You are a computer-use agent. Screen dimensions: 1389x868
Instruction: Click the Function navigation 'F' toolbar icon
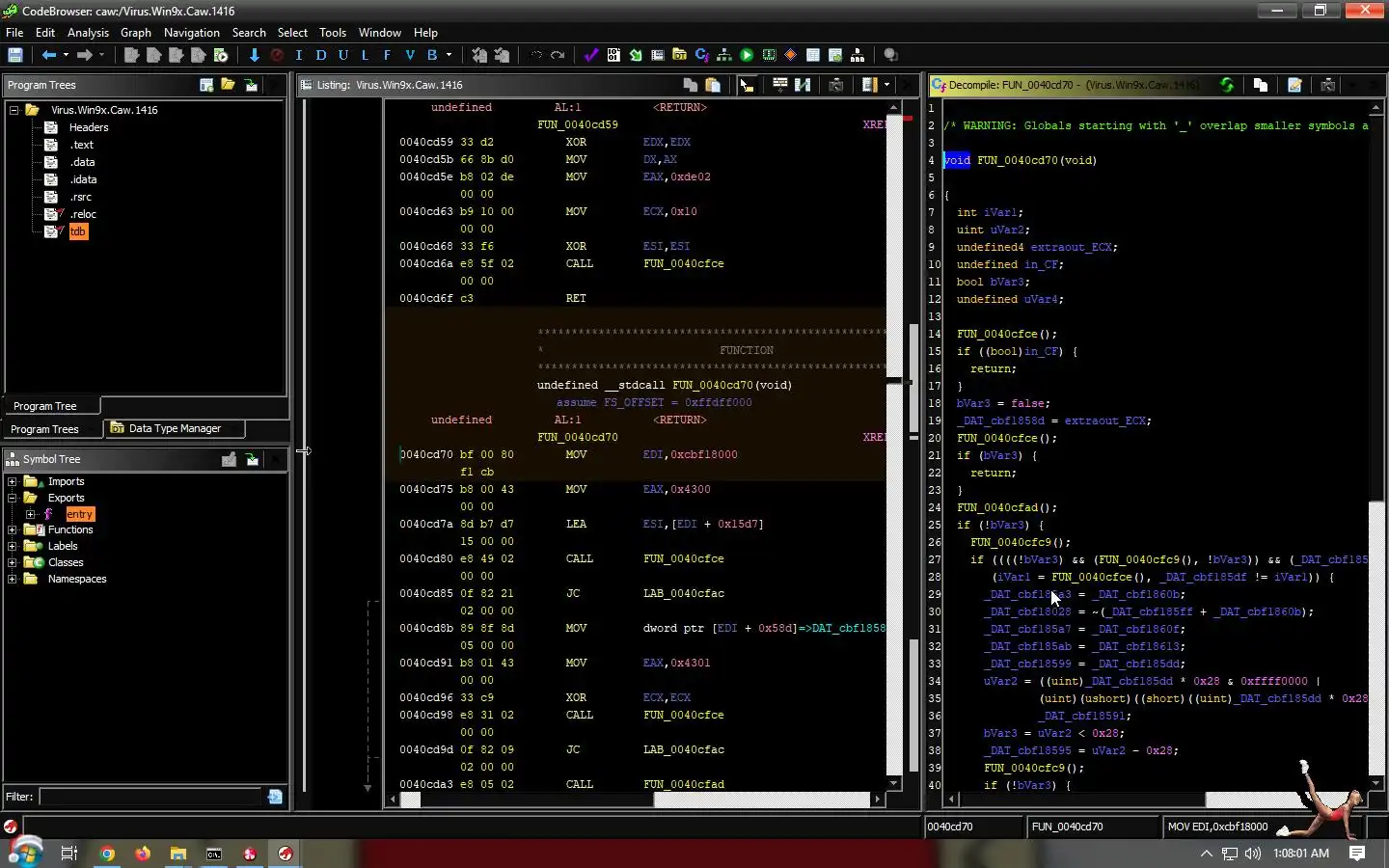coord(387,55)
